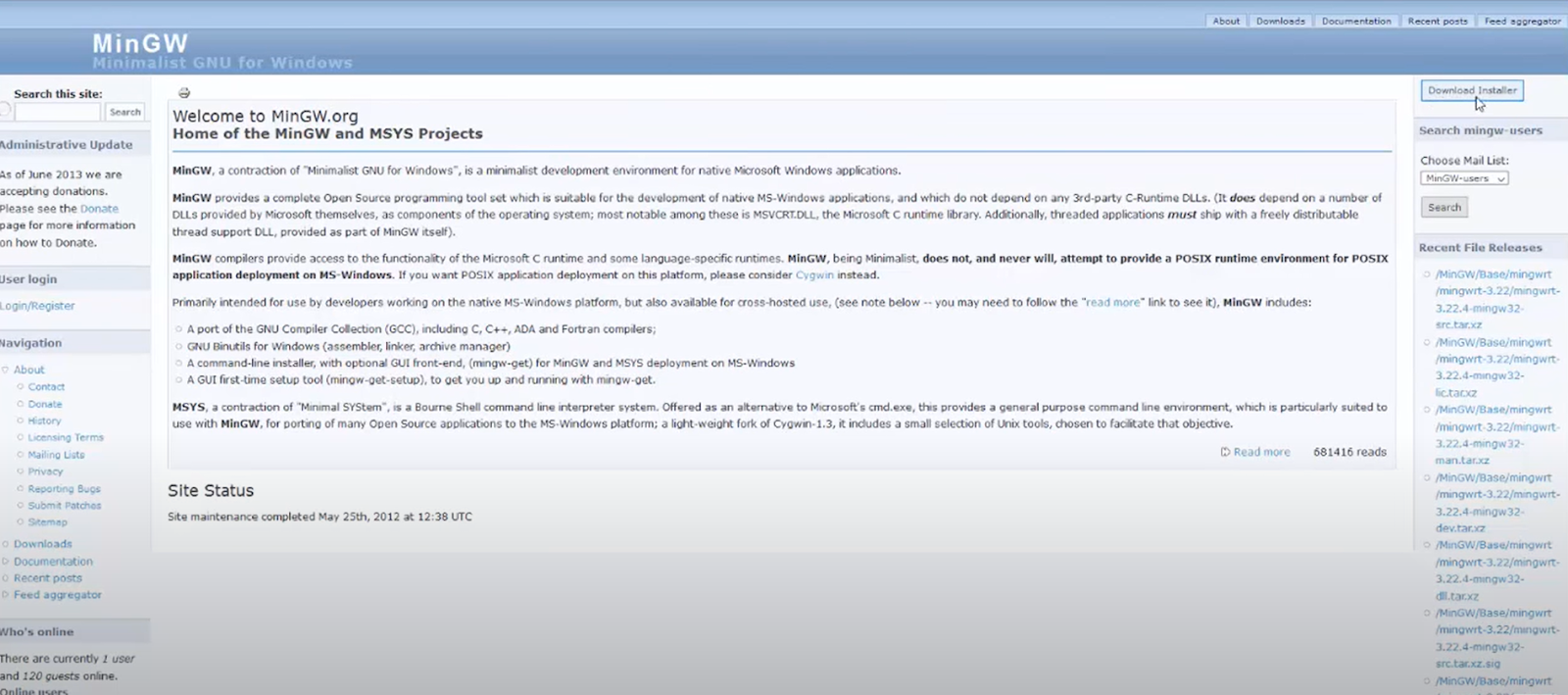Screen dimensions: 1568x695
Task: Click the mingw-users Search button
Action: coord(1445,207)
